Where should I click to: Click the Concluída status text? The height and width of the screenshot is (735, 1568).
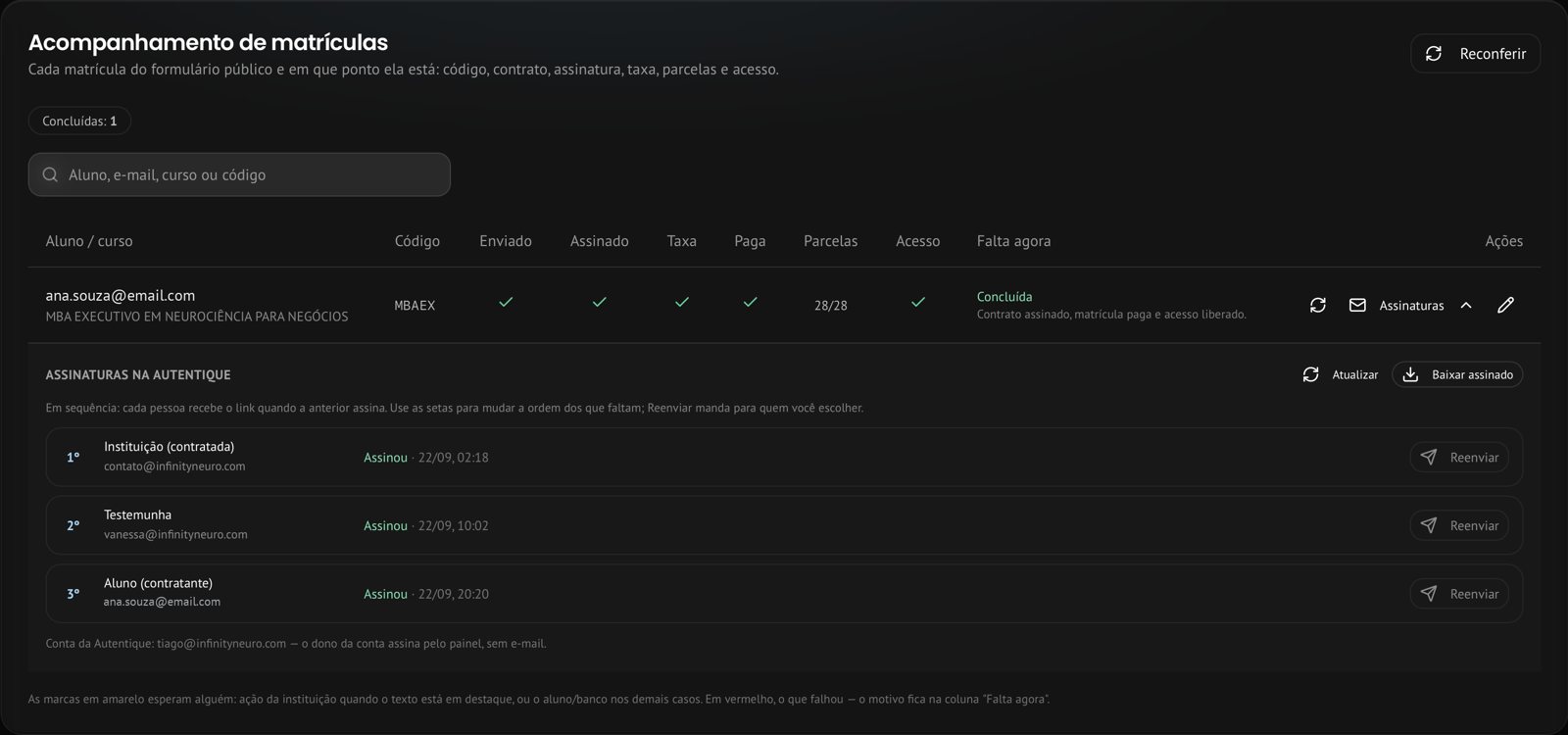tap(1004, 296)
